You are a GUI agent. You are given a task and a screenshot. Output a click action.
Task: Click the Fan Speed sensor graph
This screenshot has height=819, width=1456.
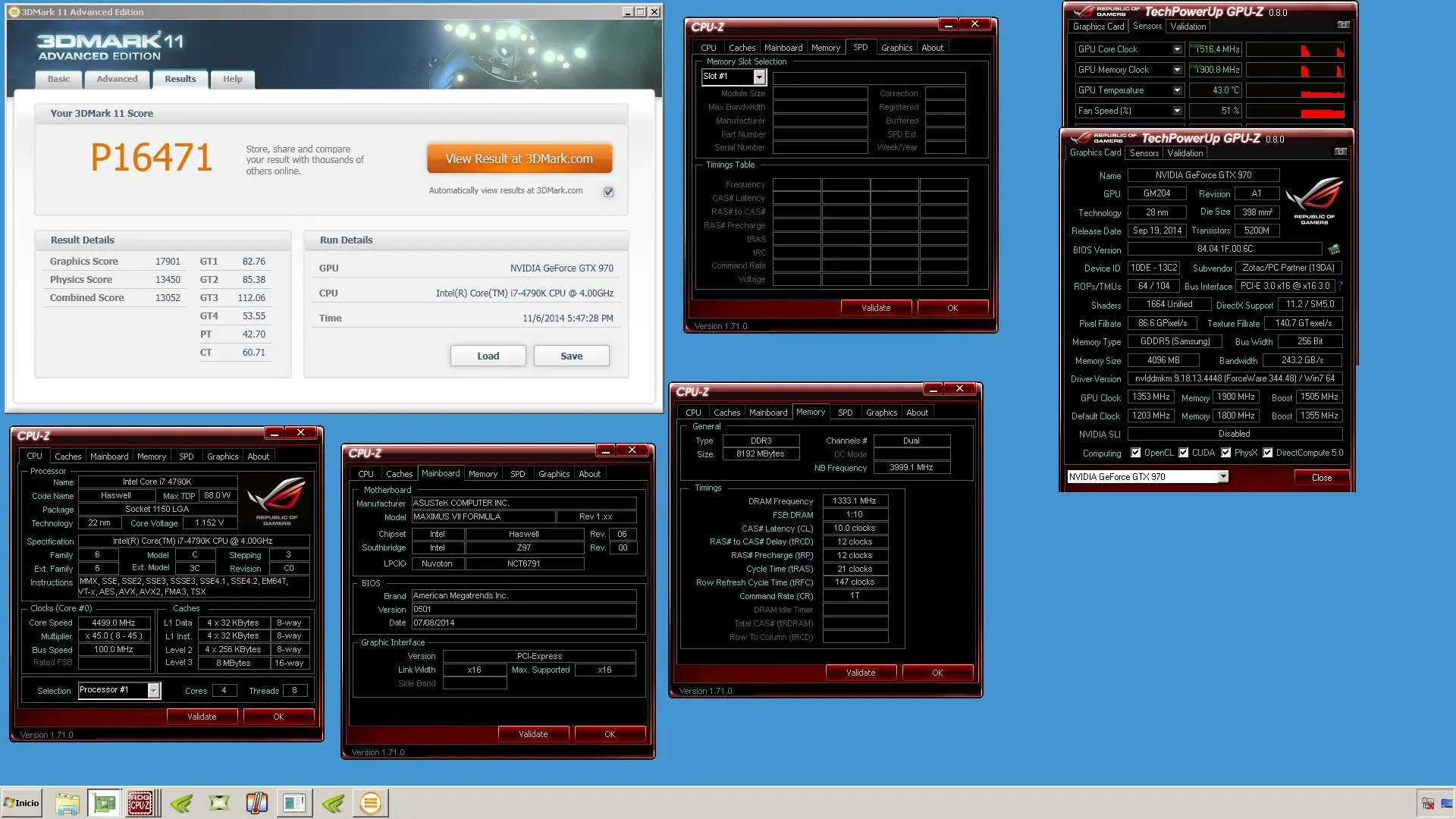[x=1295, y=111]
